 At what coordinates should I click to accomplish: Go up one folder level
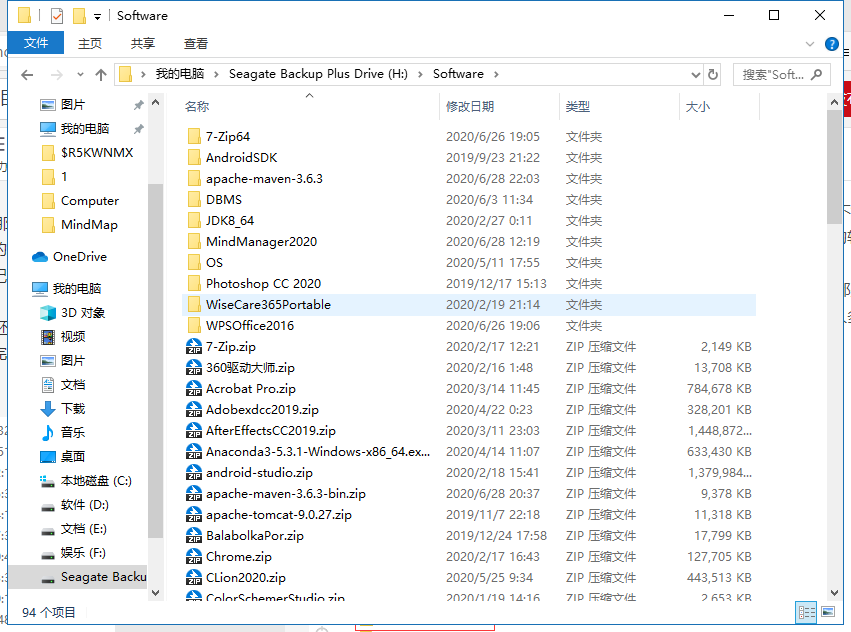tap(100, 74)
